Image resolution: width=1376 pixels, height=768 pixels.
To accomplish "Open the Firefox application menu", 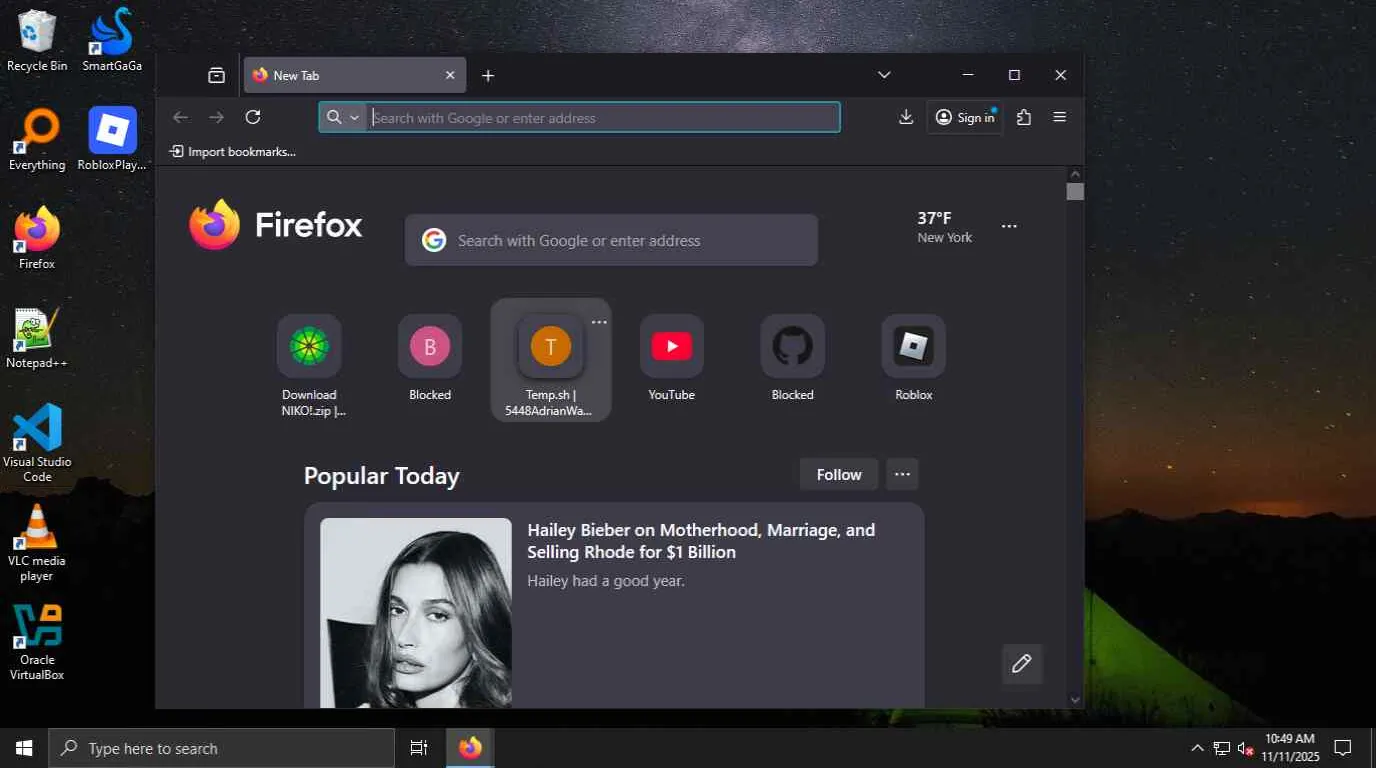I will [x=1060, y=117].
